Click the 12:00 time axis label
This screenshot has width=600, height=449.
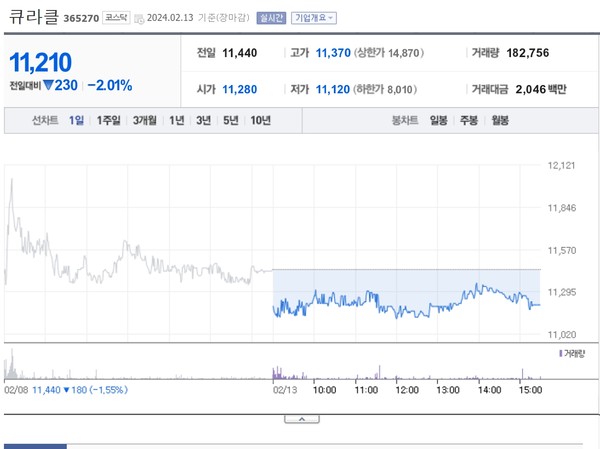407,390
